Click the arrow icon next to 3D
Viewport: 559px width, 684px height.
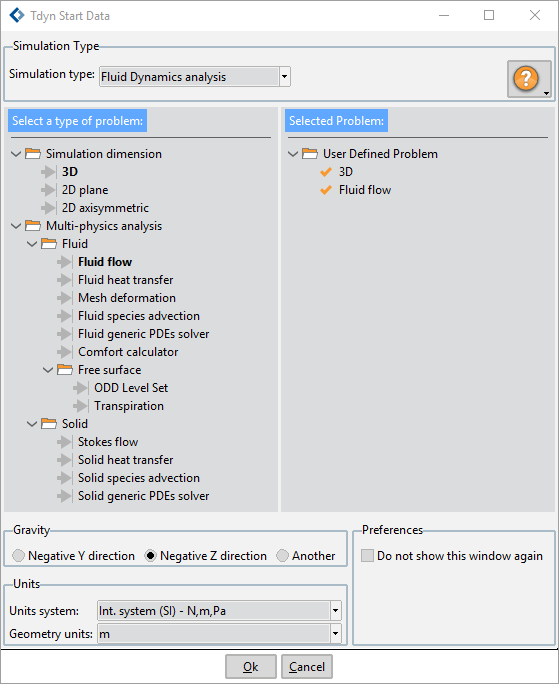point(48,172)
